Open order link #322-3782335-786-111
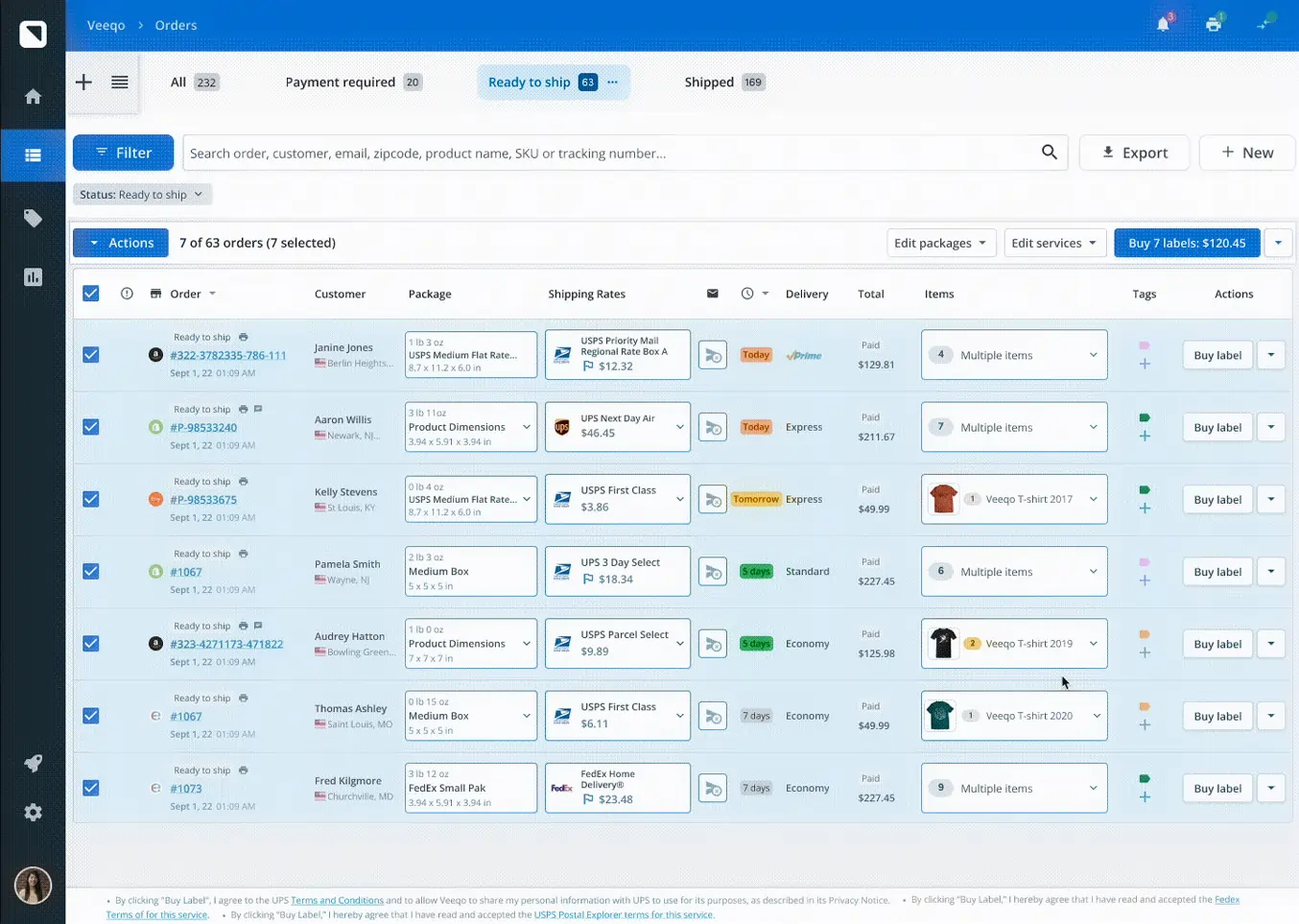The width and height of the screenshot is (1299, 924). tap(228, 356)
